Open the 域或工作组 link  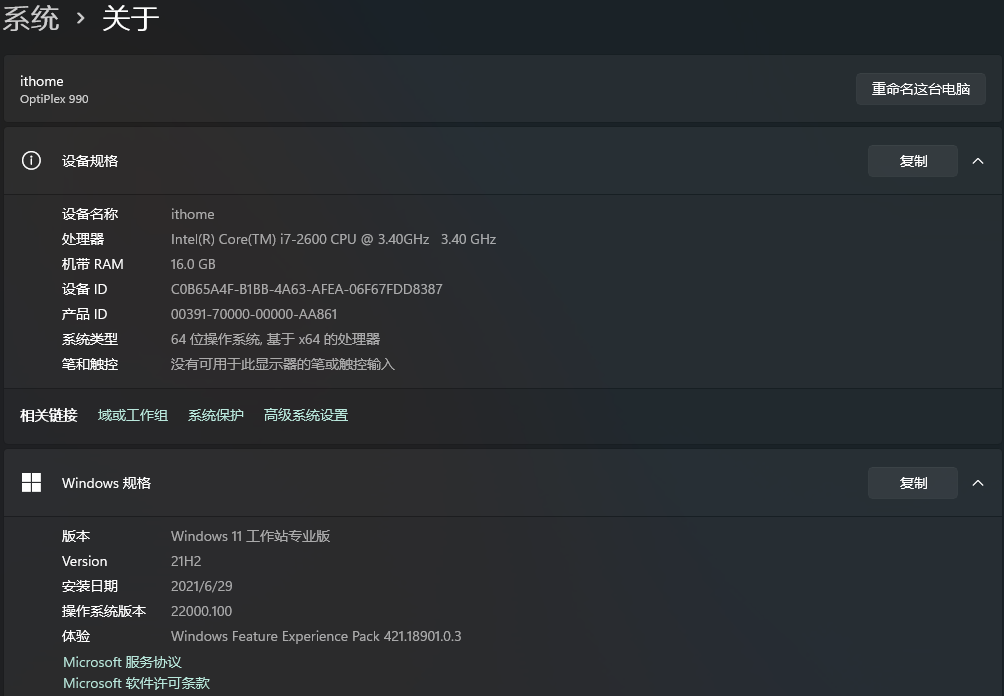[x=133, y=415]
